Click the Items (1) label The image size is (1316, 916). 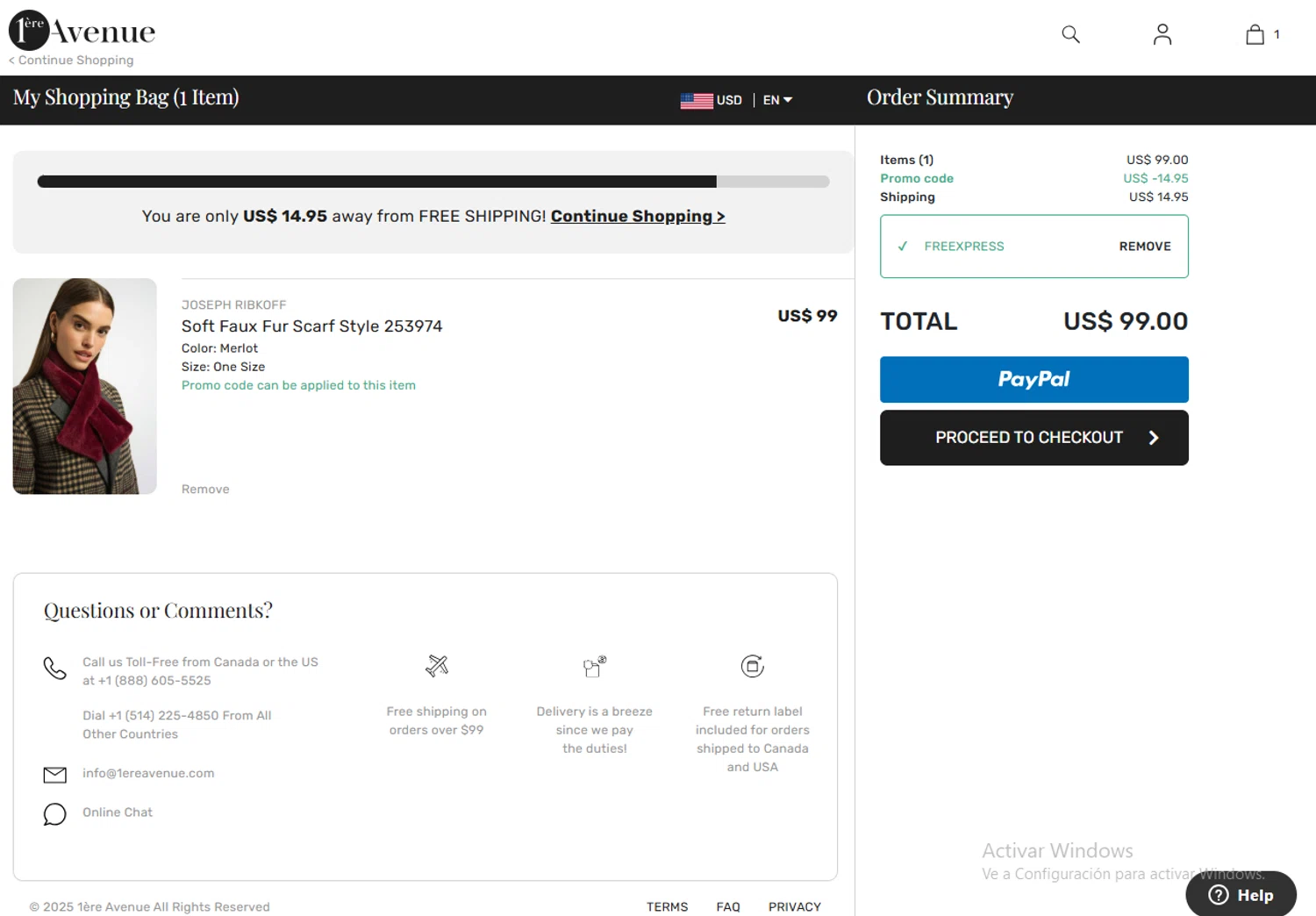(906, 160)
